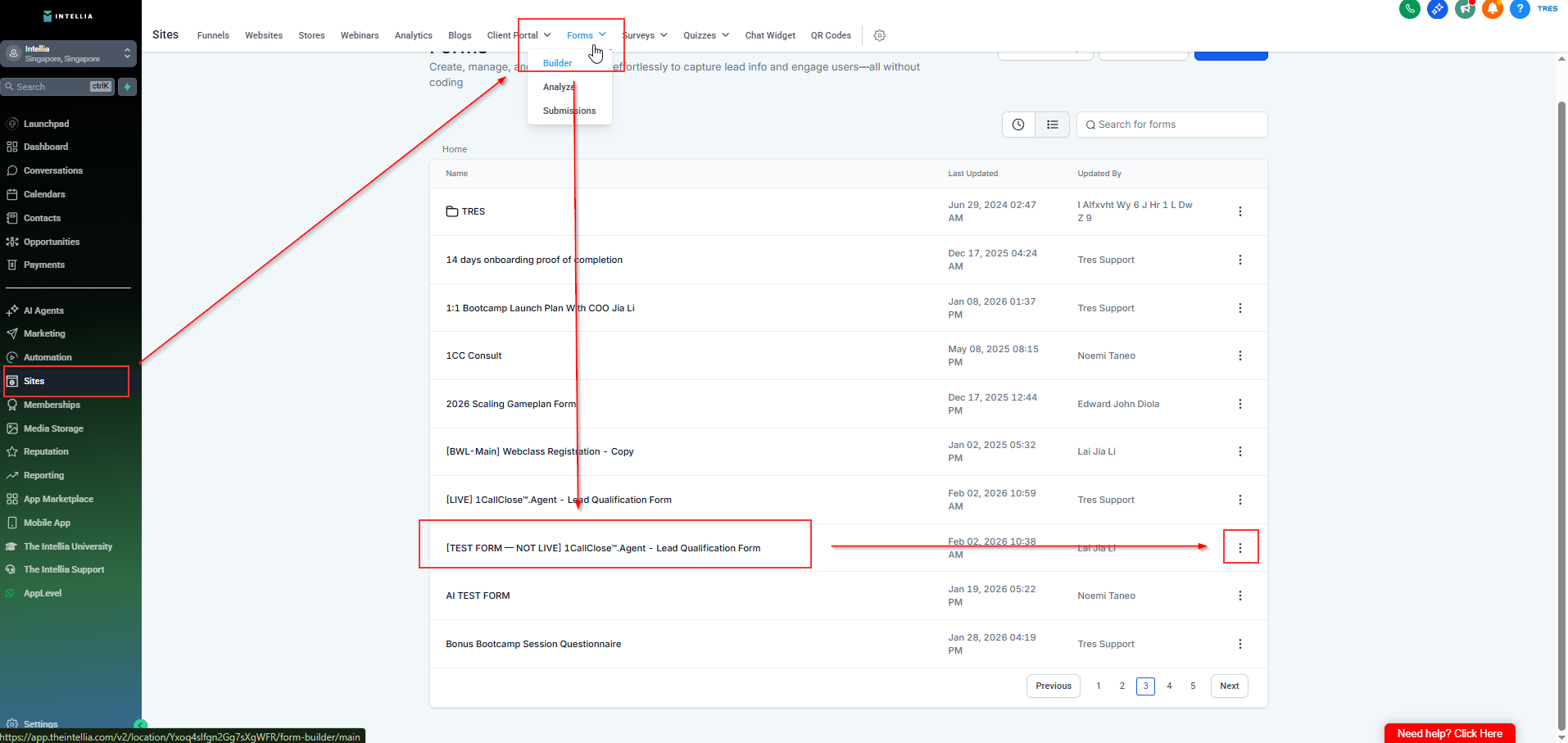Switch to the list view layout

[x=1053, y=125]
